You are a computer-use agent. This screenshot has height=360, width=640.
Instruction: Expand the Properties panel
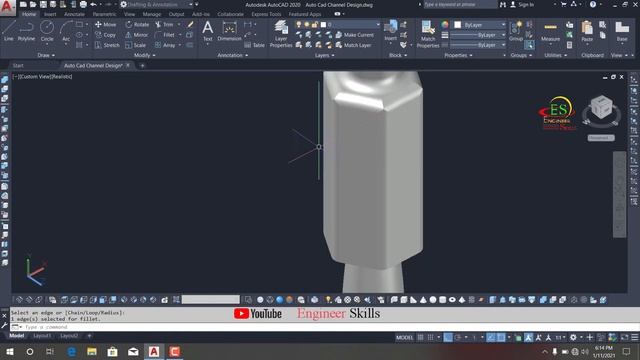(x=458, y=55)
